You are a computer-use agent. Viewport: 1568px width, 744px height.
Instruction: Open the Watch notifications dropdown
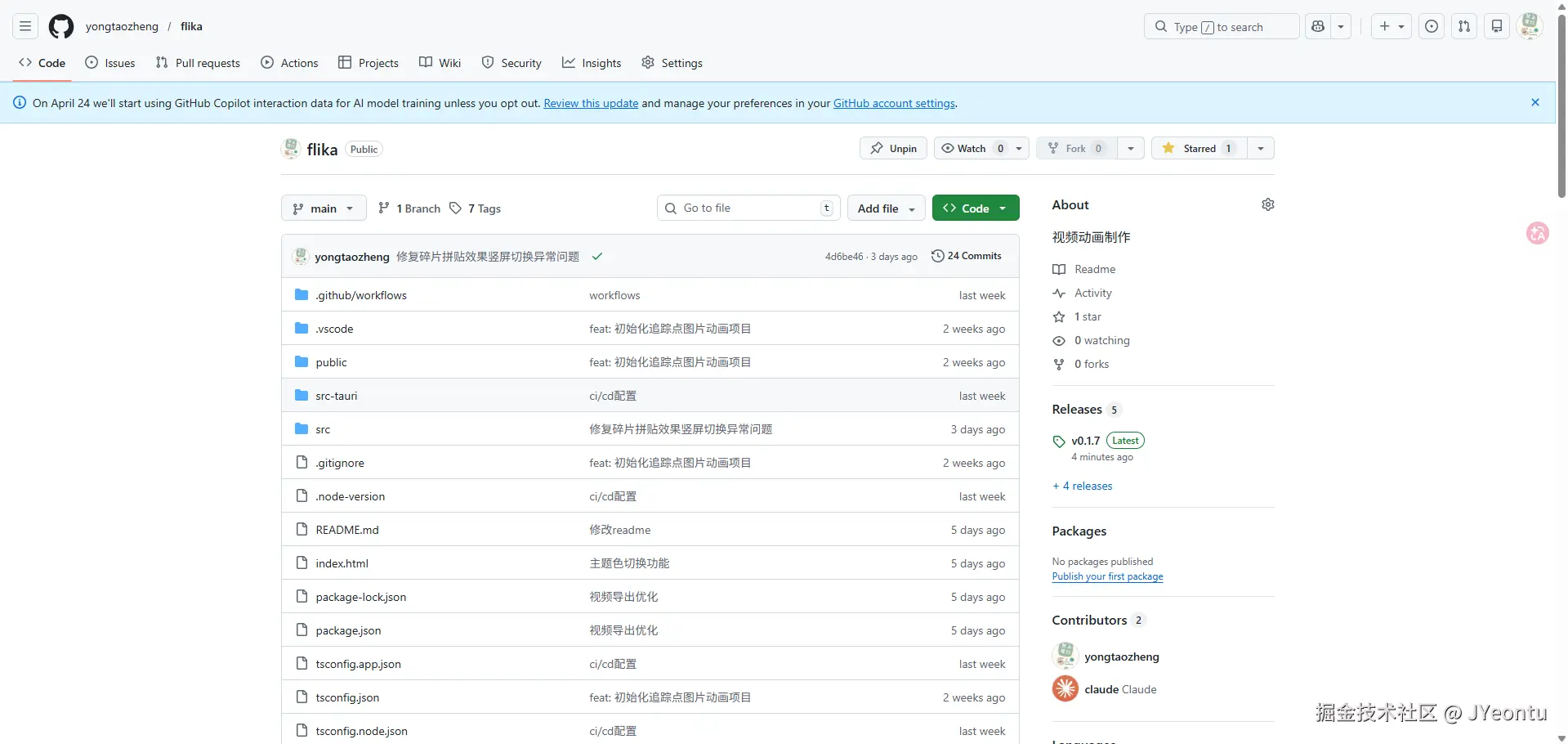[x=981, y=148]
